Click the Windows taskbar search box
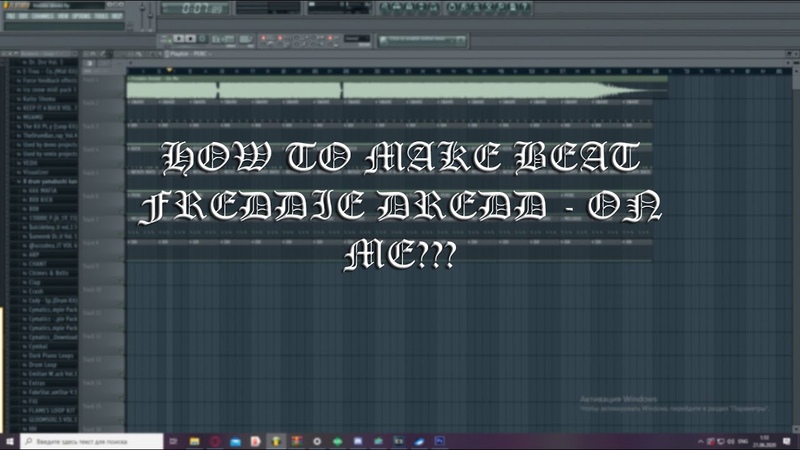 click(92, 441)
